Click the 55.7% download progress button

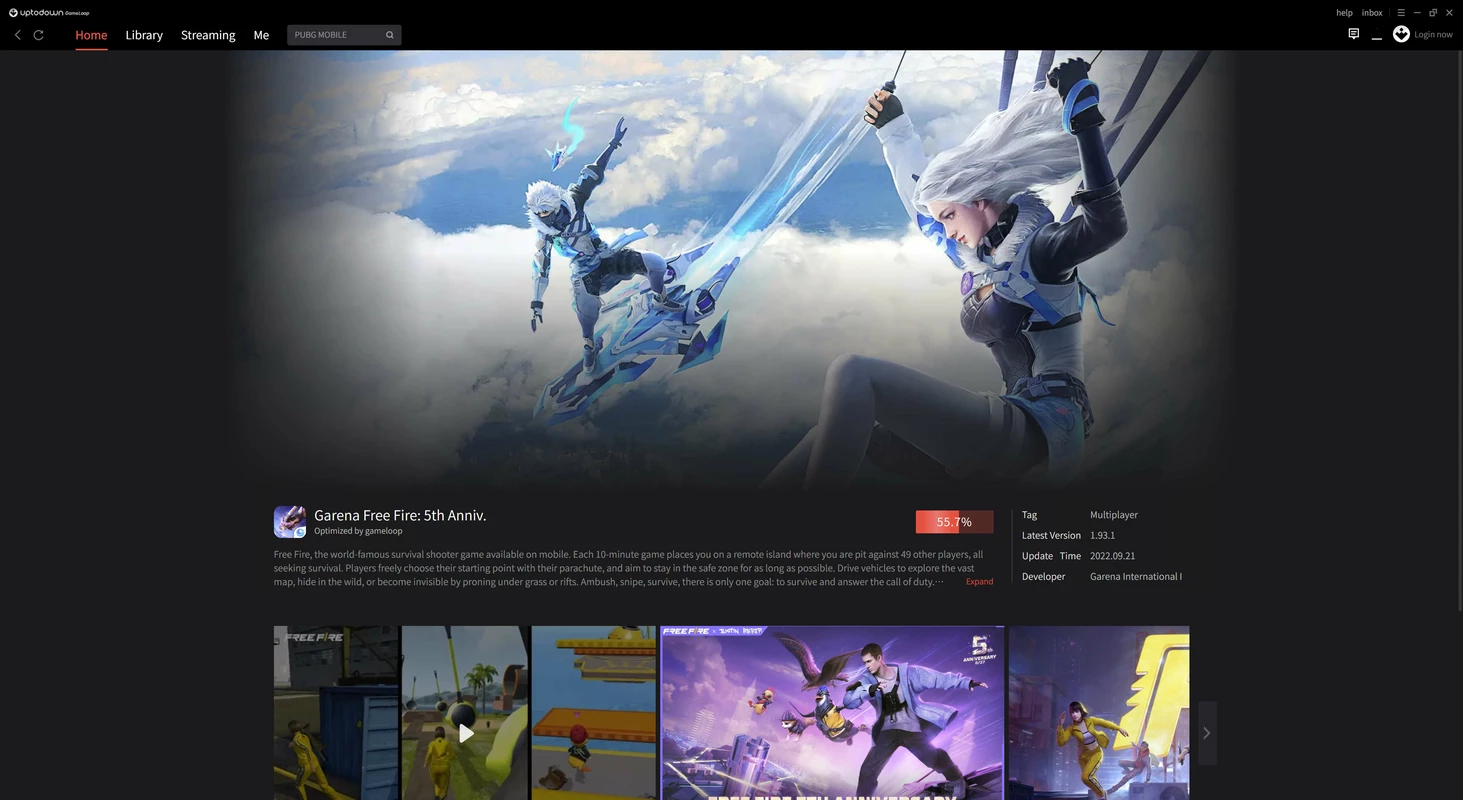[x=954, y=522]
